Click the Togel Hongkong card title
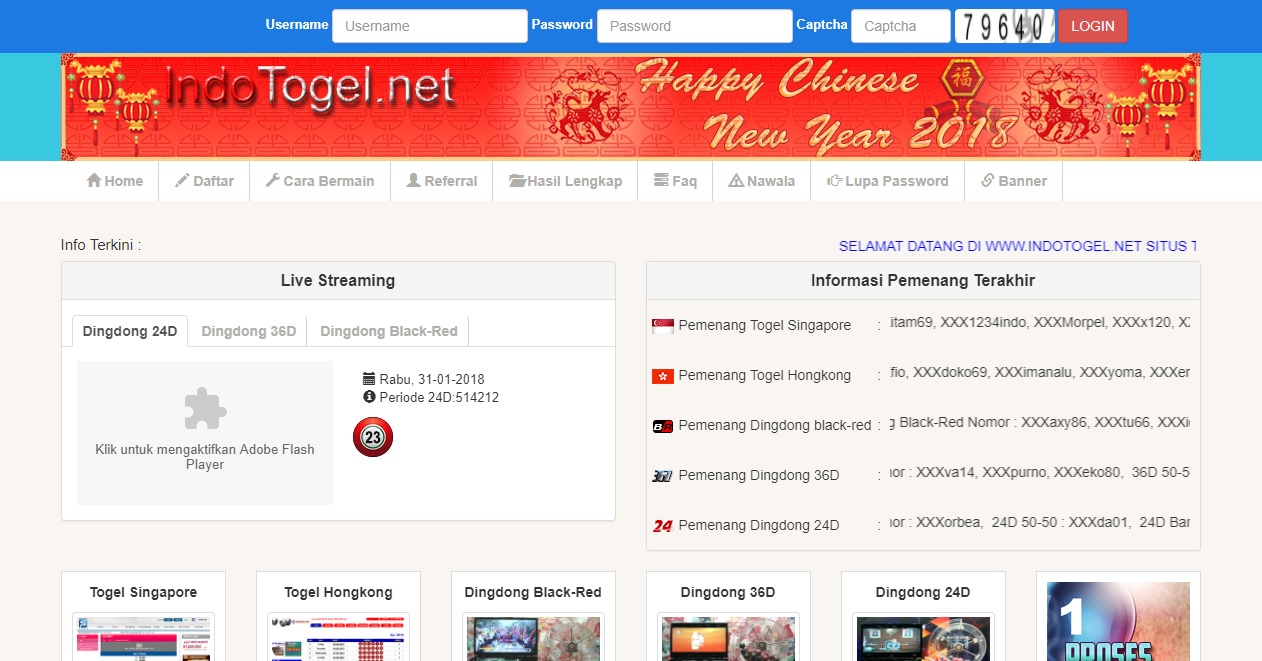Screen dimensions: 1262x661 (x=338, y=592)
